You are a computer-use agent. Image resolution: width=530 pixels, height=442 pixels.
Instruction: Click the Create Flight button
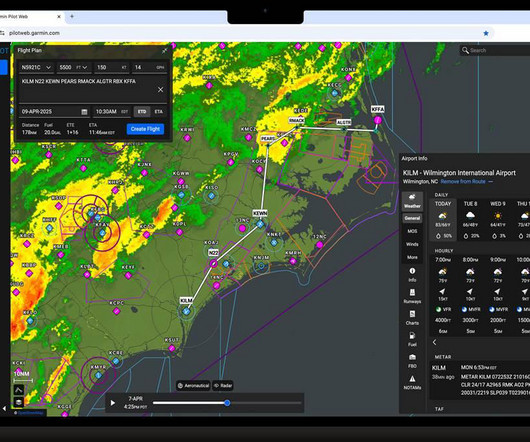coord(145,129)
